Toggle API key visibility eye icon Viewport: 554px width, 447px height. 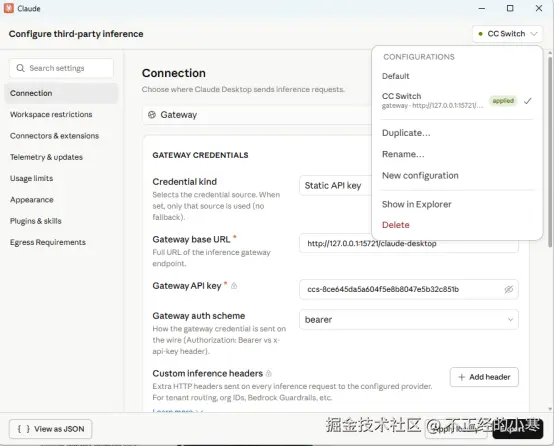(508, 289)
